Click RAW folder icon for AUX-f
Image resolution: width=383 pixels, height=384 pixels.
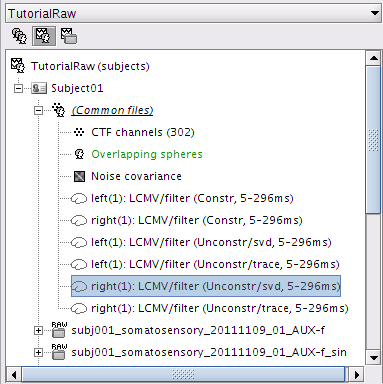pyautogui.click(x=59, y=330)
